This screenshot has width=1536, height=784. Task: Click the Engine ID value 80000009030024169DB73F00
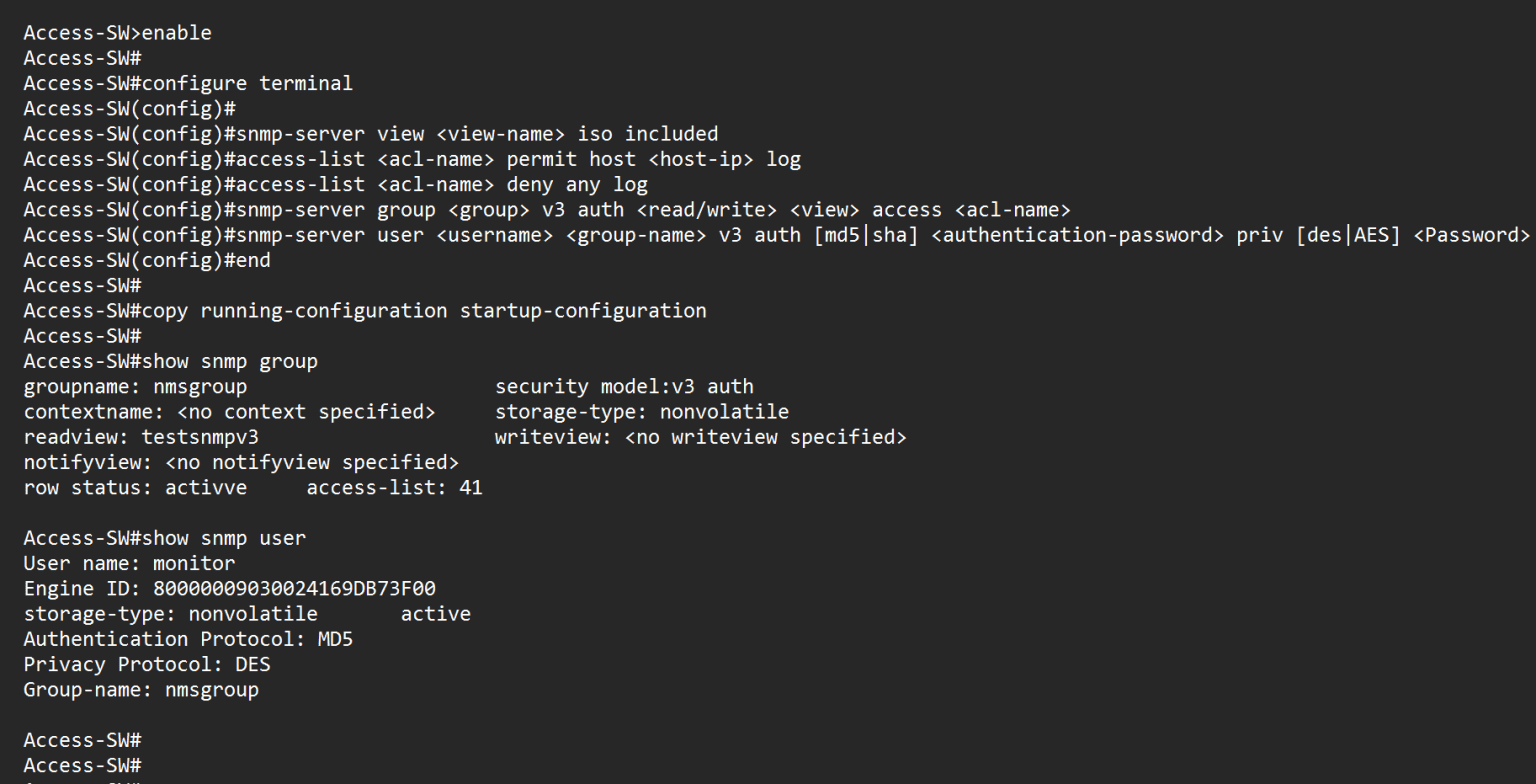click(x=294, y=588)
